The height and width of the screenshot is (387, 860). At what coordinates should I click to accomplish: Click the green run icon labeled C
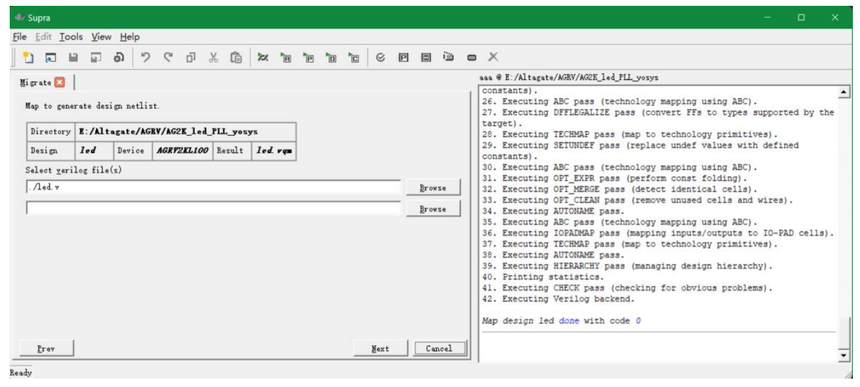pos(354,57)
